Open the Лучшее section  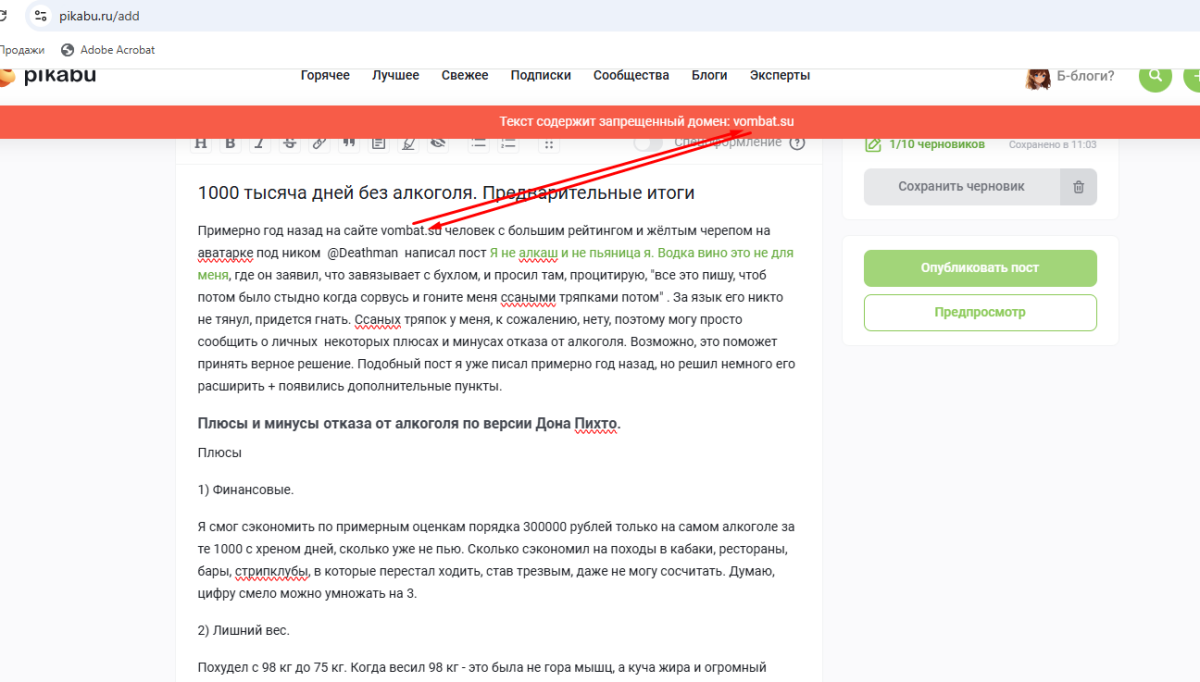(396, 75)
